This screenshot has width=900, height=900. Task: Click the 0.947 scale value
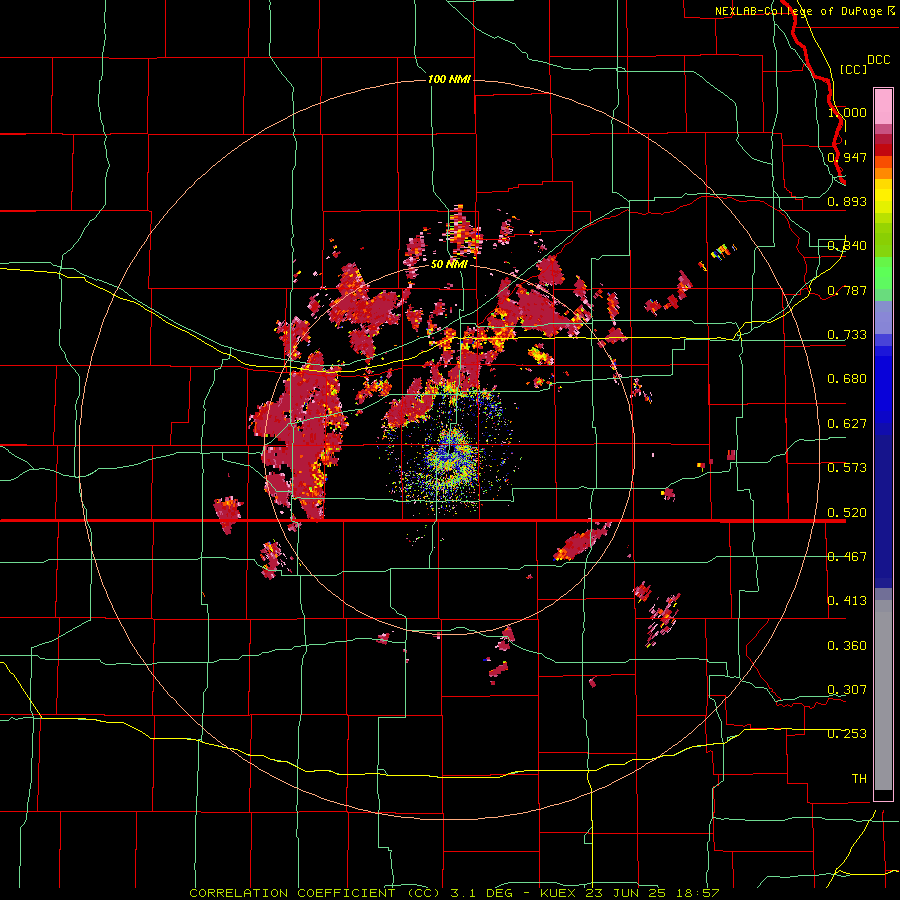click(847, 157)
